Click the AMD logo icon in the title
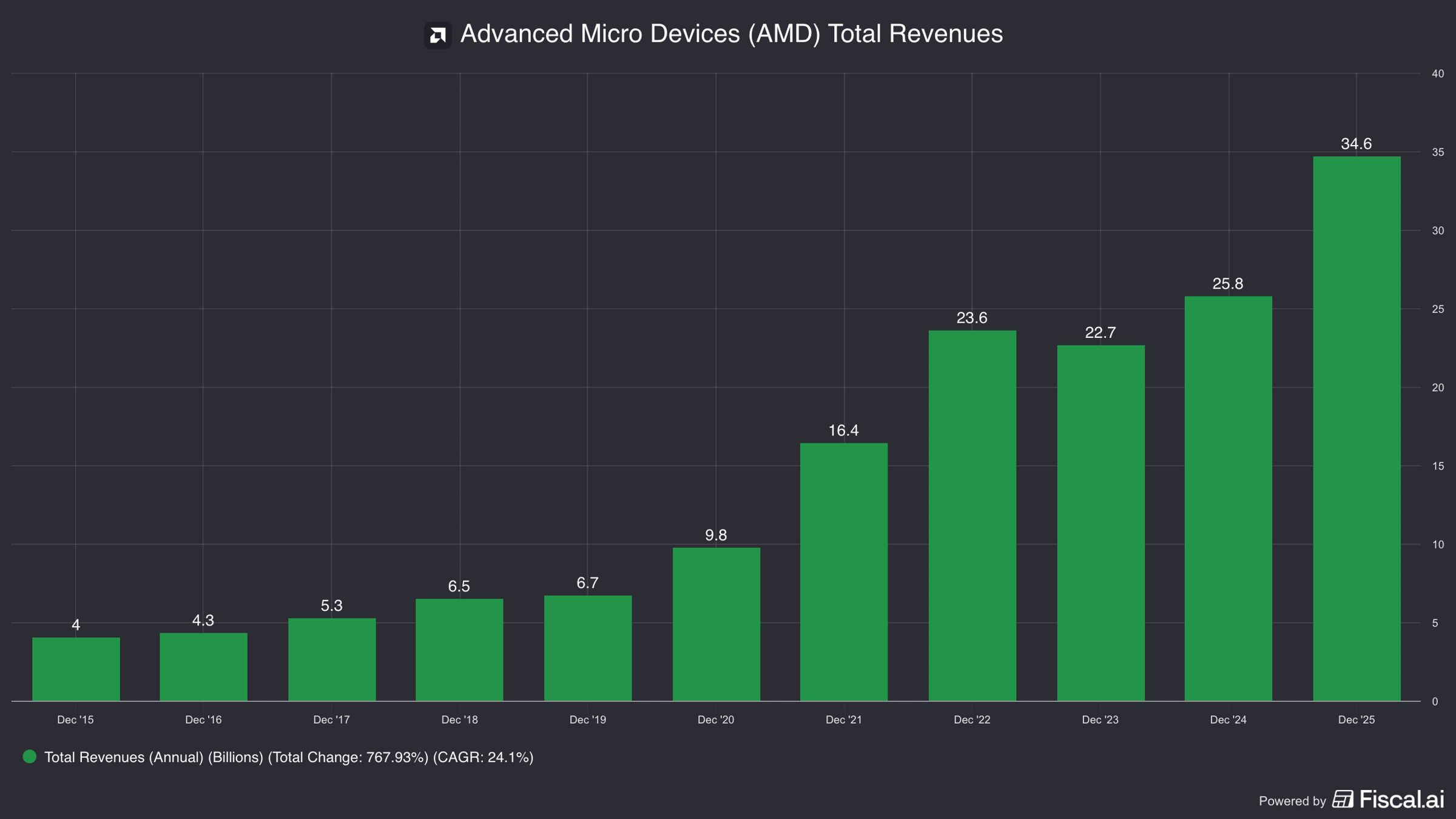This screenshot has height=819, width=1456. [437, 35]
